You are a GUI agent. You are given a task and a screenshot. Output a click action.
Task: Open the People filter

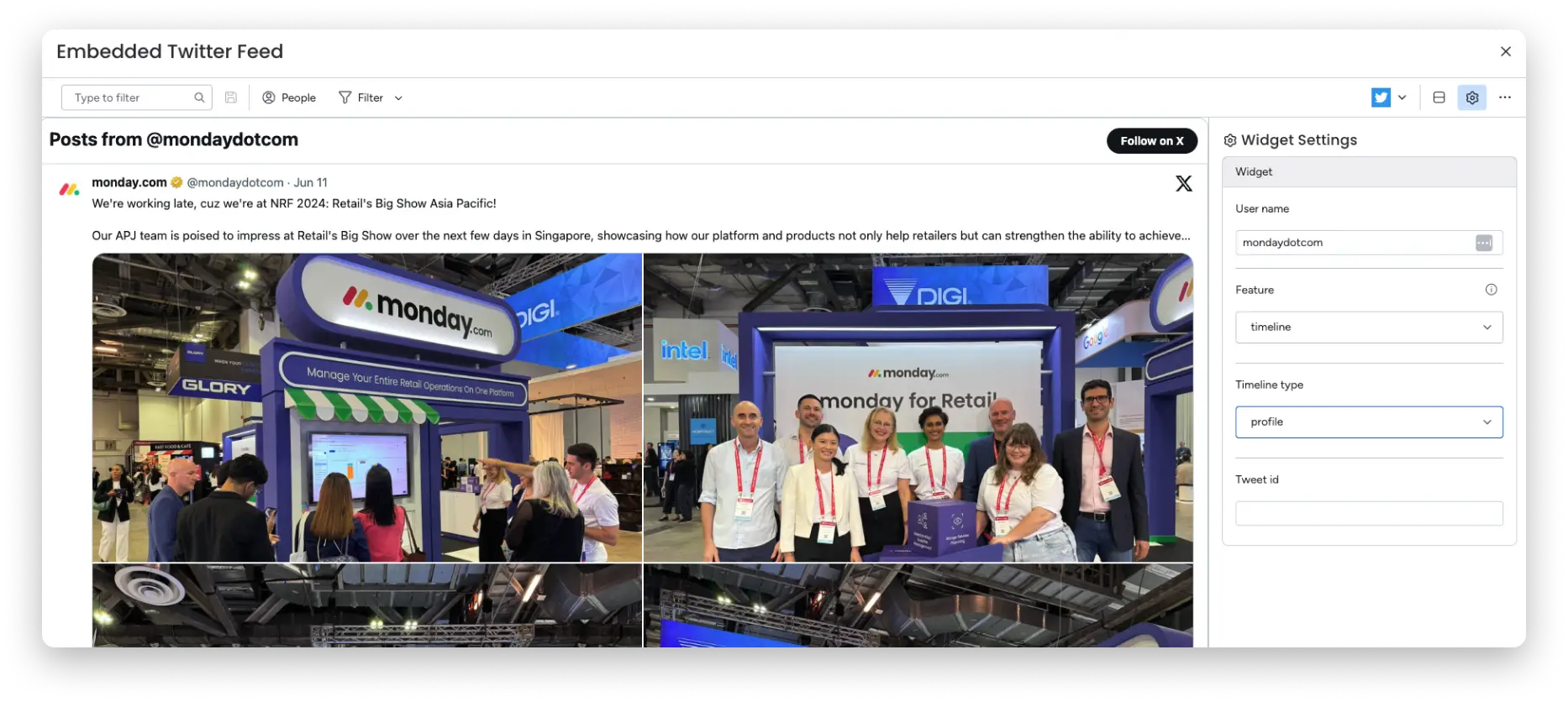[289, 97]
